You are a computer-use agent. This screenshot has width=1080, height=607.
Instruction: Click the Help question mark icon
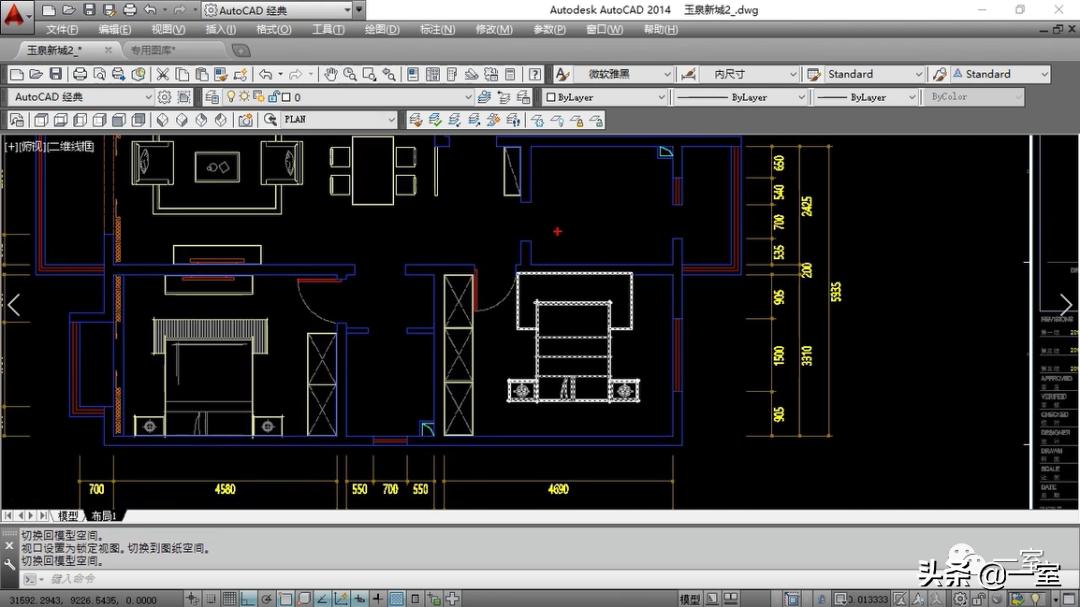535,74
